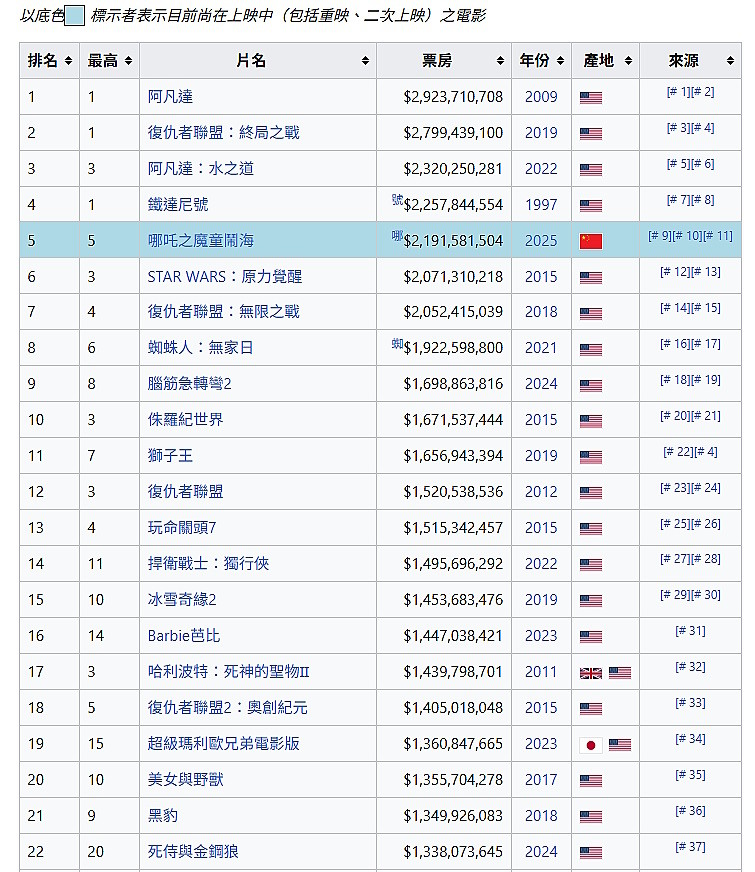
Task: Click the light blue legend color box
Action: 74,16
